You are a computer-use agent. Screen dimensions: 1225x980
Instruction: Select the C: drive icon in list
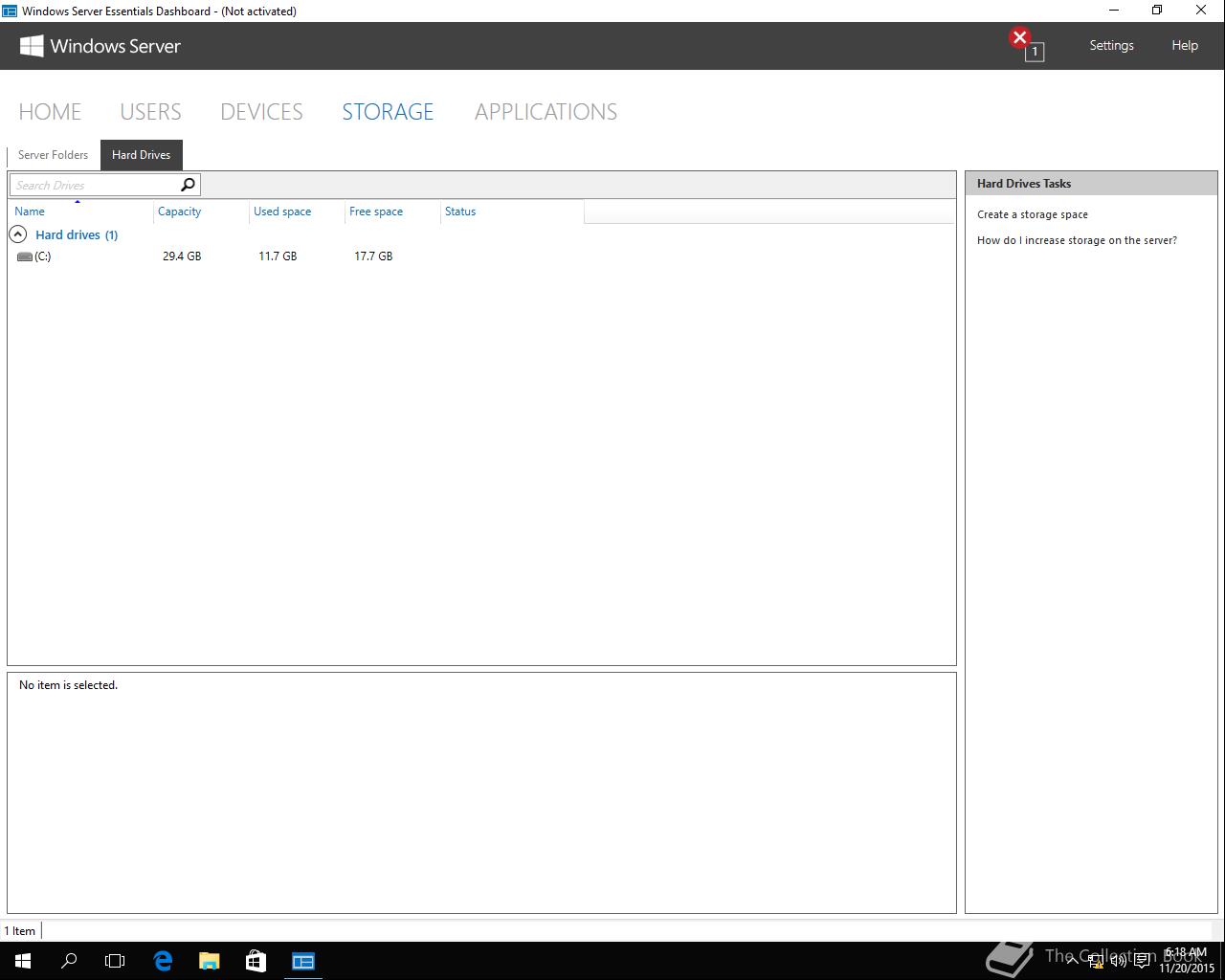[25, 256]
